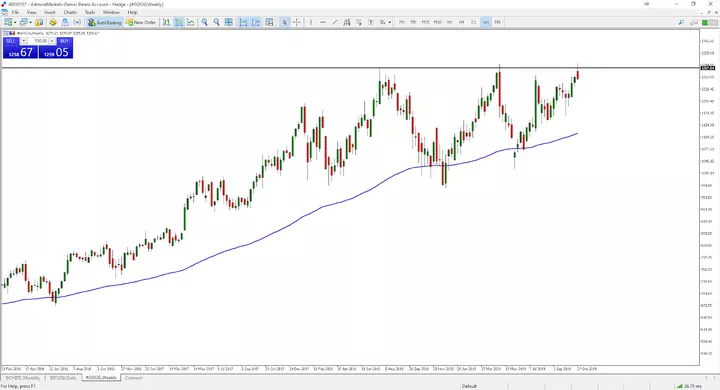
Task: Edit the trade volume input field
Action: tap(39, 41)
